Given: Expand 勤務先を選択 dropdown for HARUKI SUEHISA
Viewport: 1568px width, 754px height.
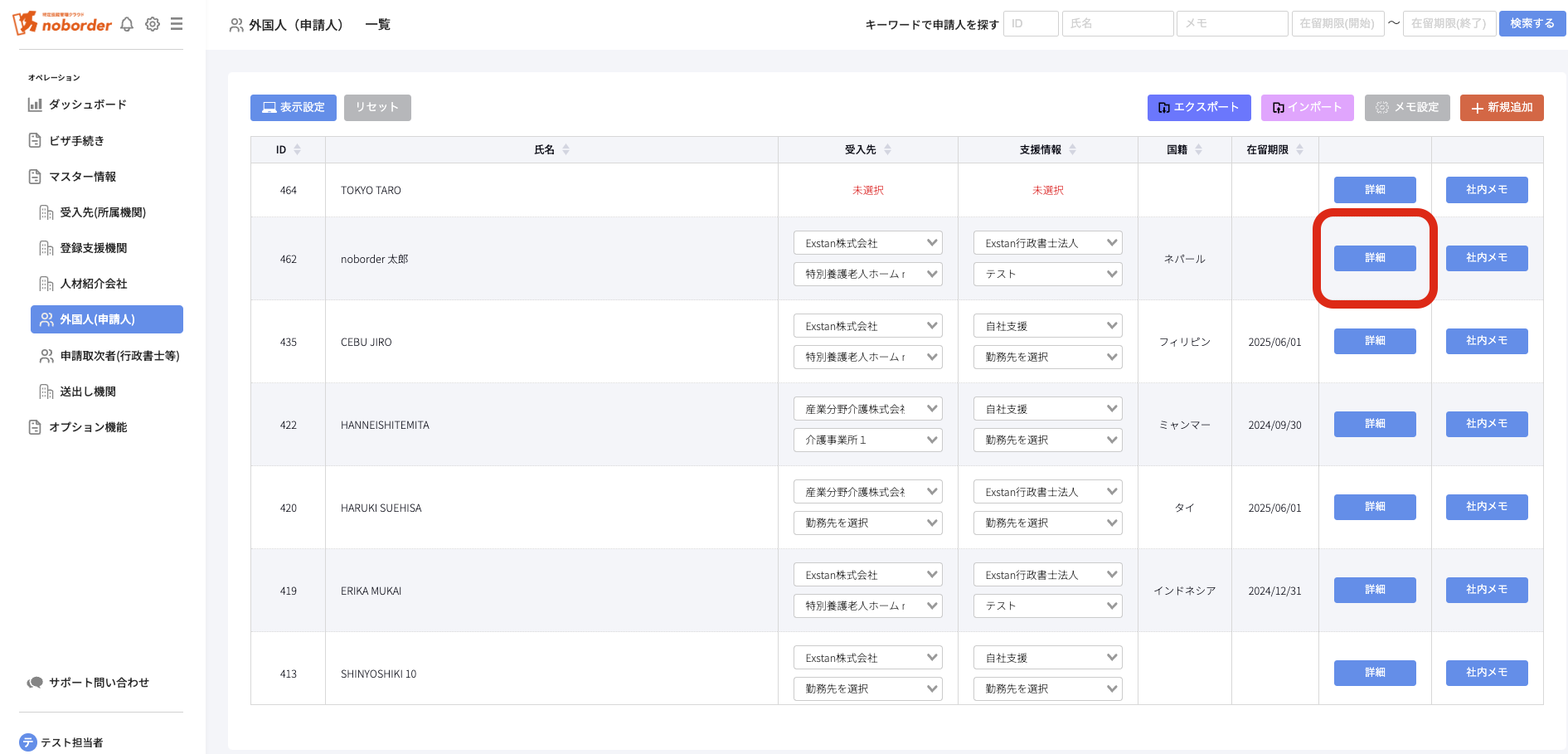Looking at the screenshot, I should pyautogui.click(x=867, y=523).
